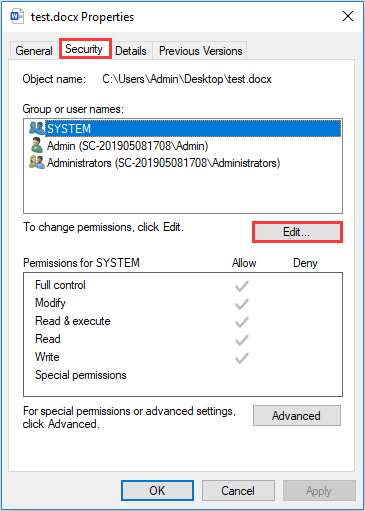The image size is (365, 511).
Task: Click the SYSTEM group users icon
Action: [x=36, y=128]
